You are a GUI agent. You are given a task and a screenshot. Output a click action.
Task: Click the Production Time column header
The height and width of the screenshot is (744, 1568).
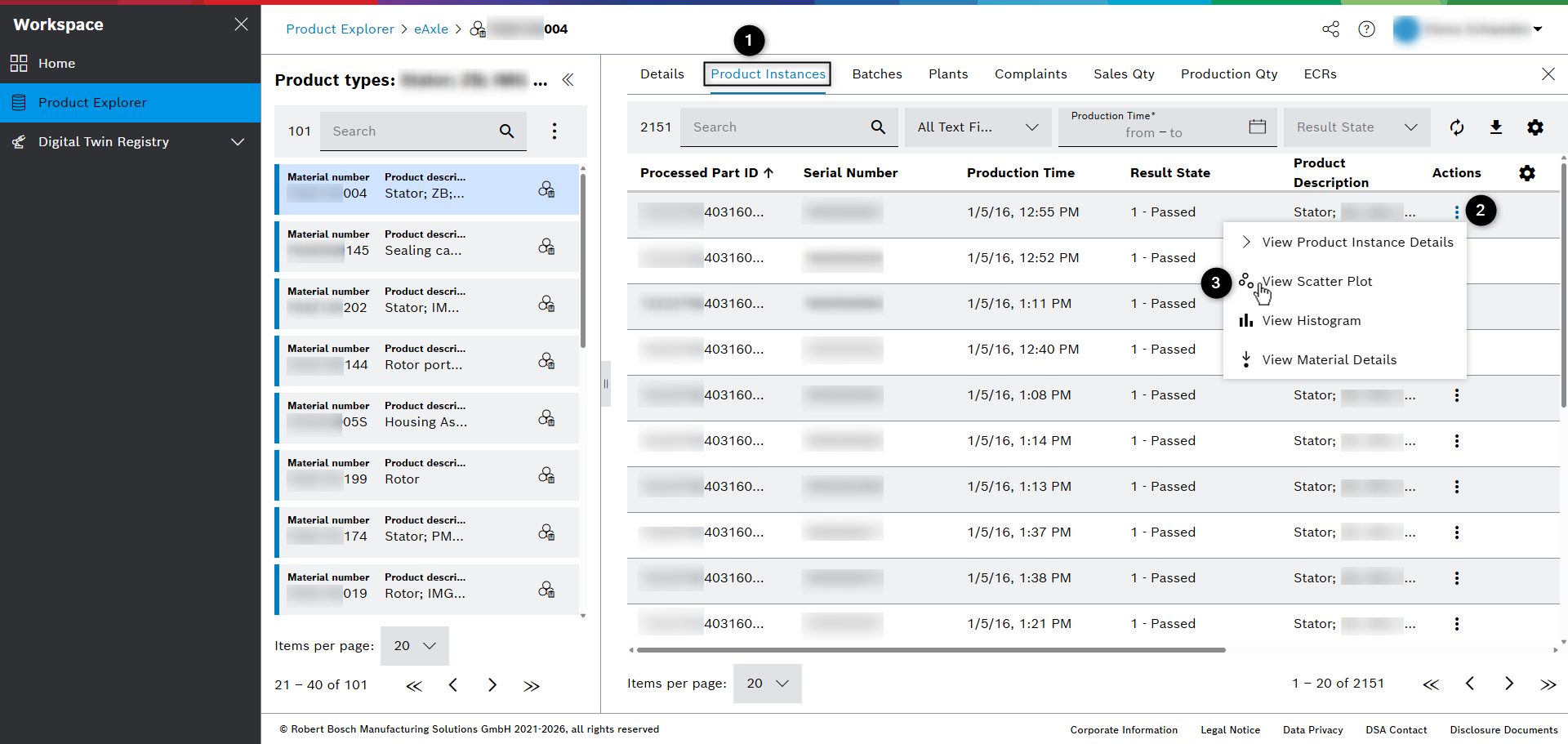pyautogui.click(x=1021, y=173)
